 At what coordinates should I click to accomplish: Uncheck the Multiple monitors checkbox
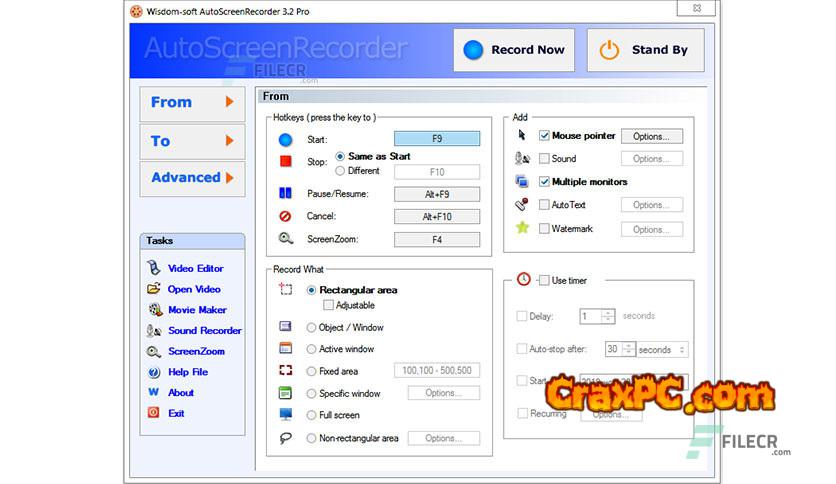(x=544, y=182)
